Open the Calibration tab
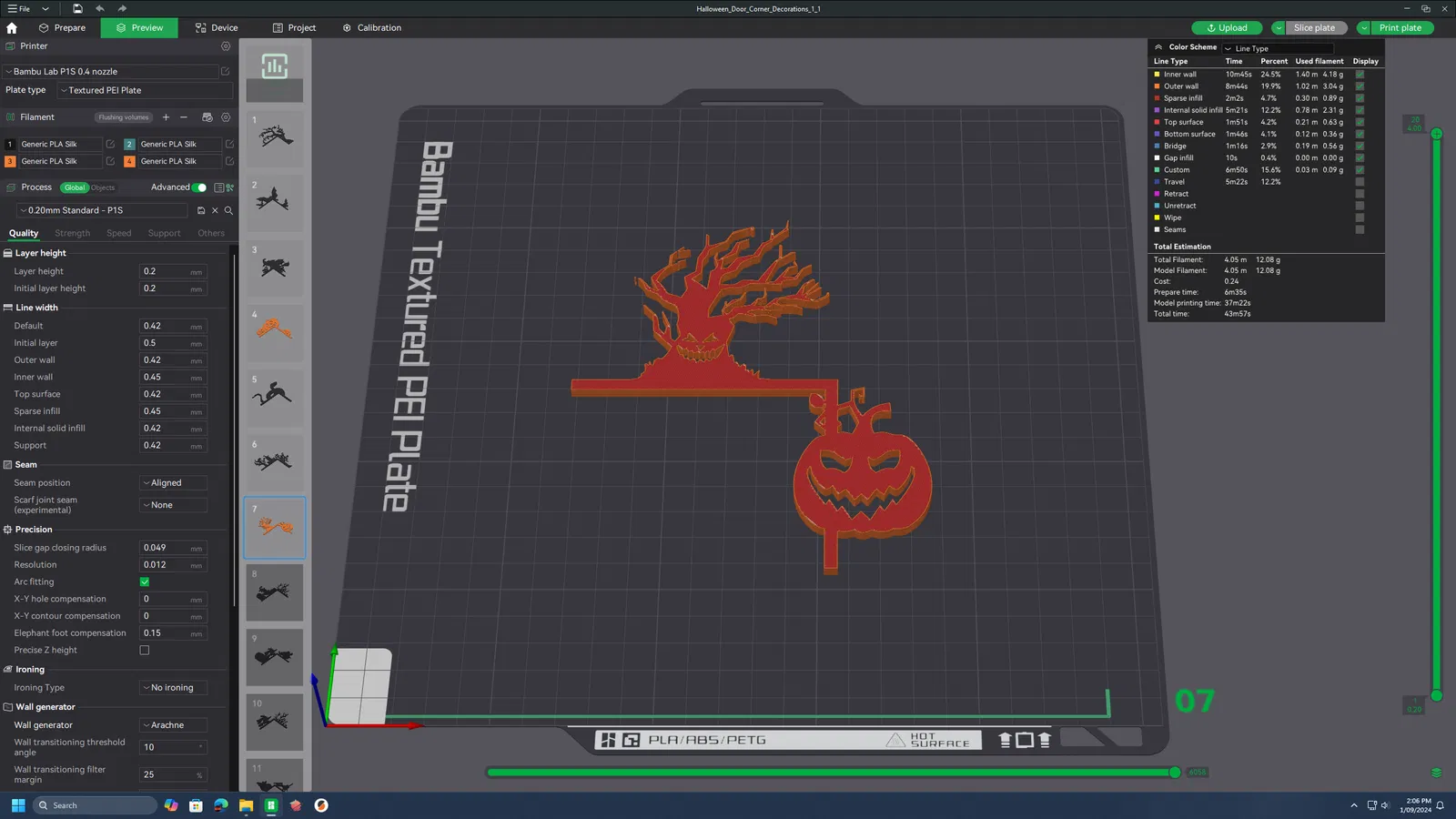 [x=372, y=28]
